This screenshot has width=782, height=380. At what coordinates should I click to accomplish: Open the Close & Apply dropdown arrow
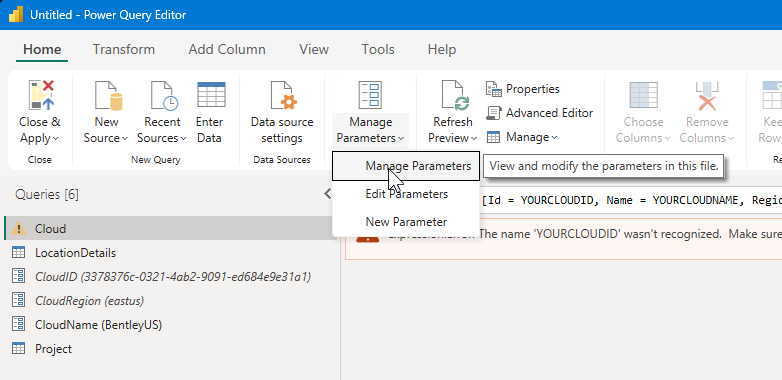click(x=55, y=139)
